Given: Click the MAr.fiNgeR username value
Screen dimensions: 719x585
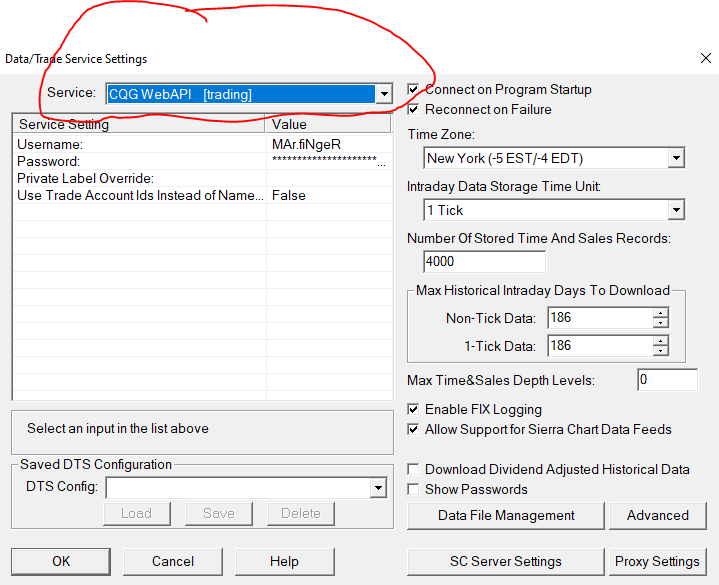Looking at the screenshot, I should coord(306,144).
